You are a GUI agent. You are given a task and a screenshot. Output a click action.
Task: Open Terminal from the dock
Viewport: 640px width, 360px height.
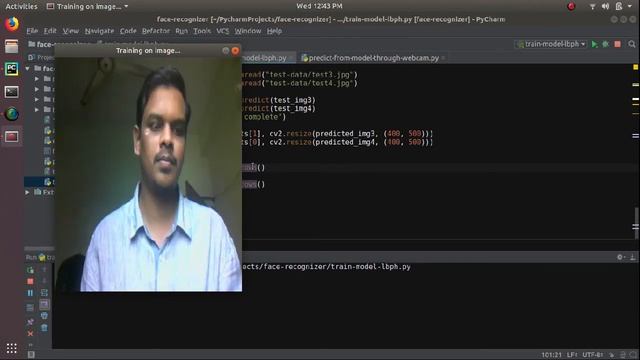coord(11,91)
